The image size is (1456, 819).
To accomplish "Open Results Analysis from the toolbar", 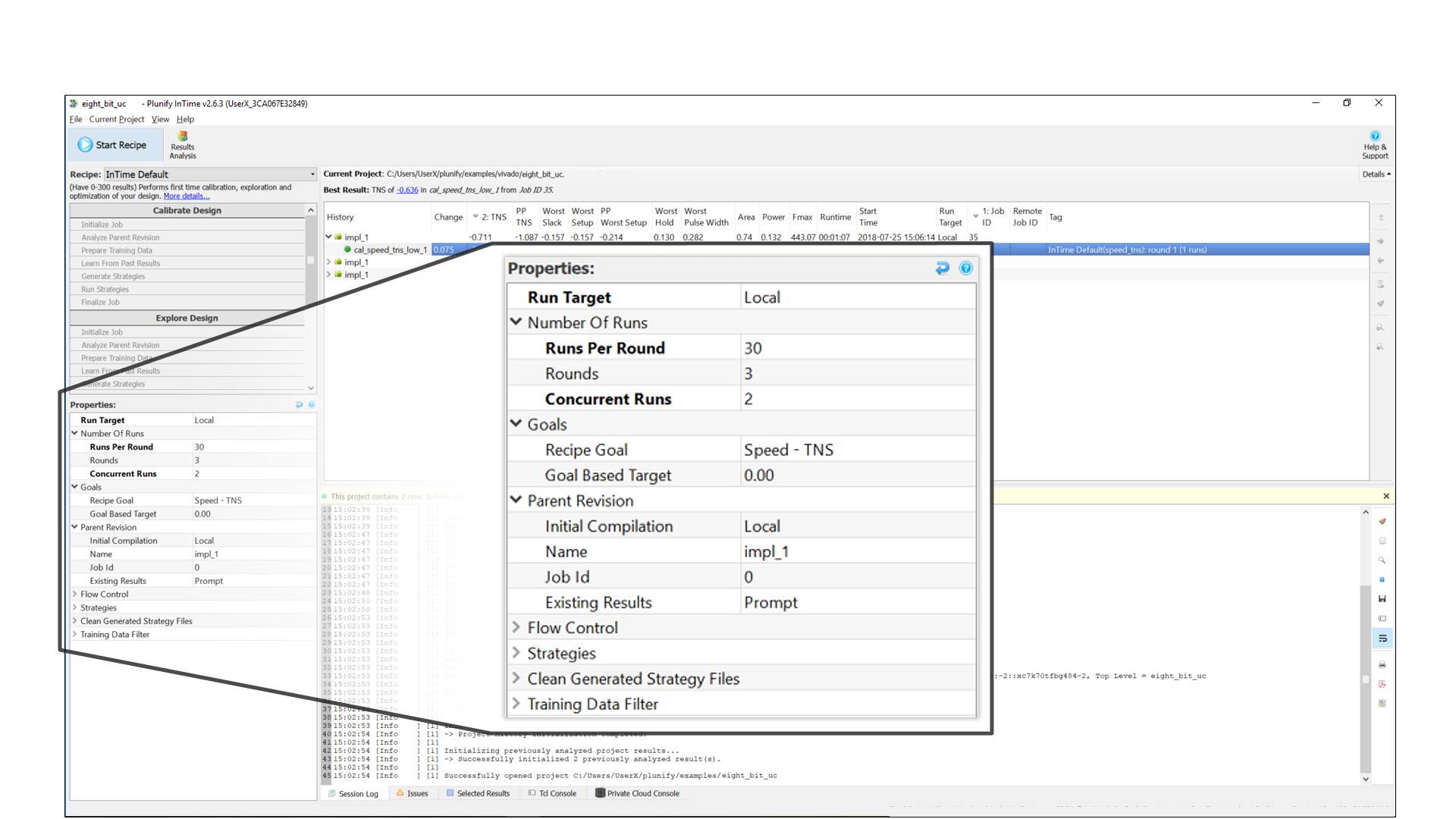I will (182, 146).
